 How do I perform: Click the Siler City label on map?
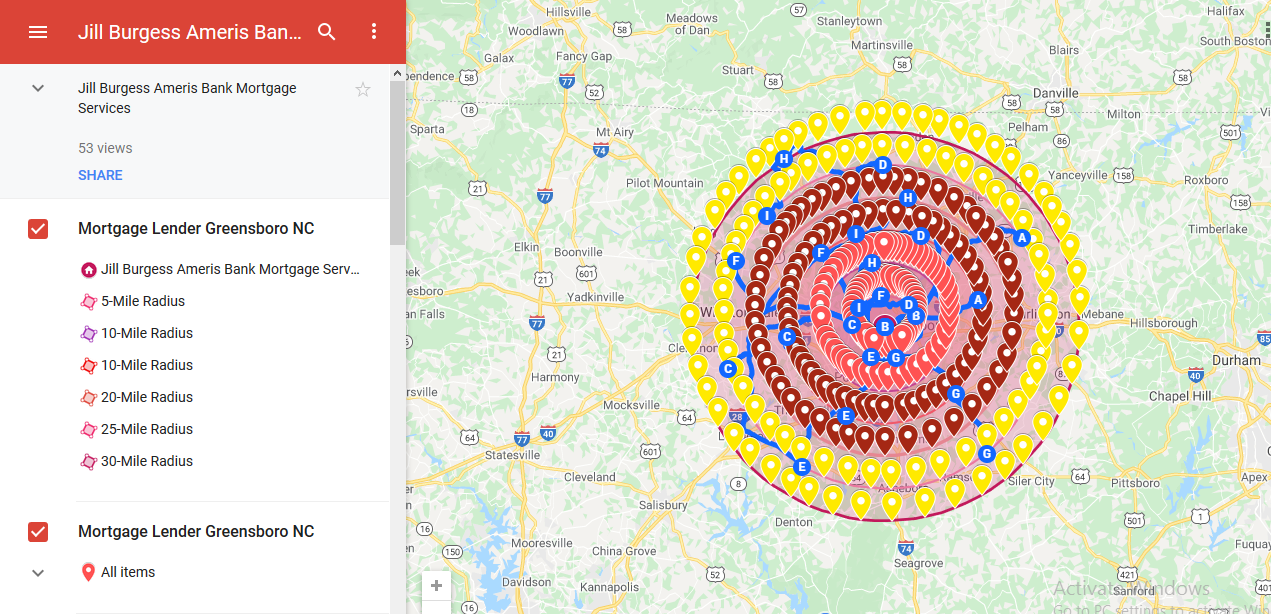click(1031, 481)
